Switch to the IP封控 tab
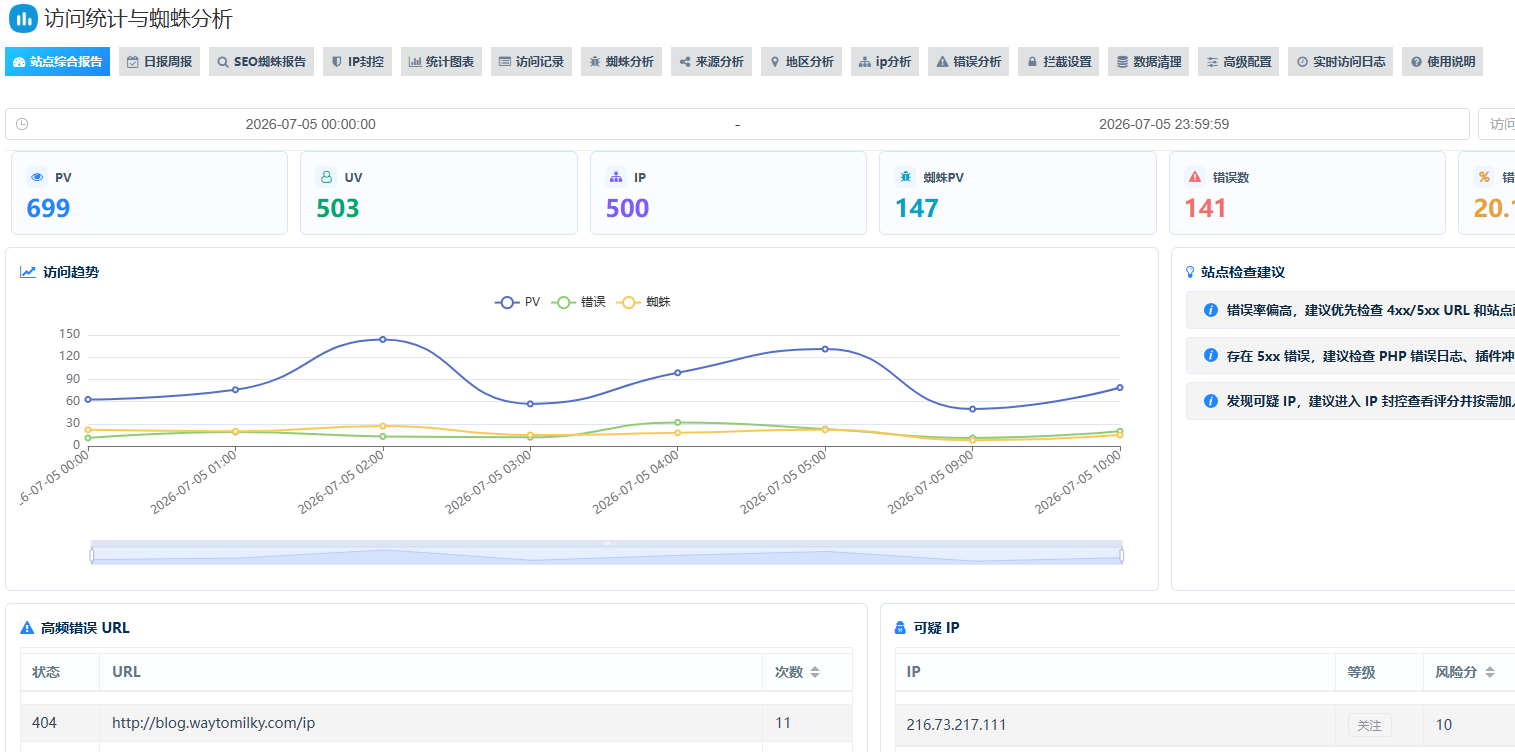The width and height of the screenshot is (1515, 752). (x=357, y=62)
